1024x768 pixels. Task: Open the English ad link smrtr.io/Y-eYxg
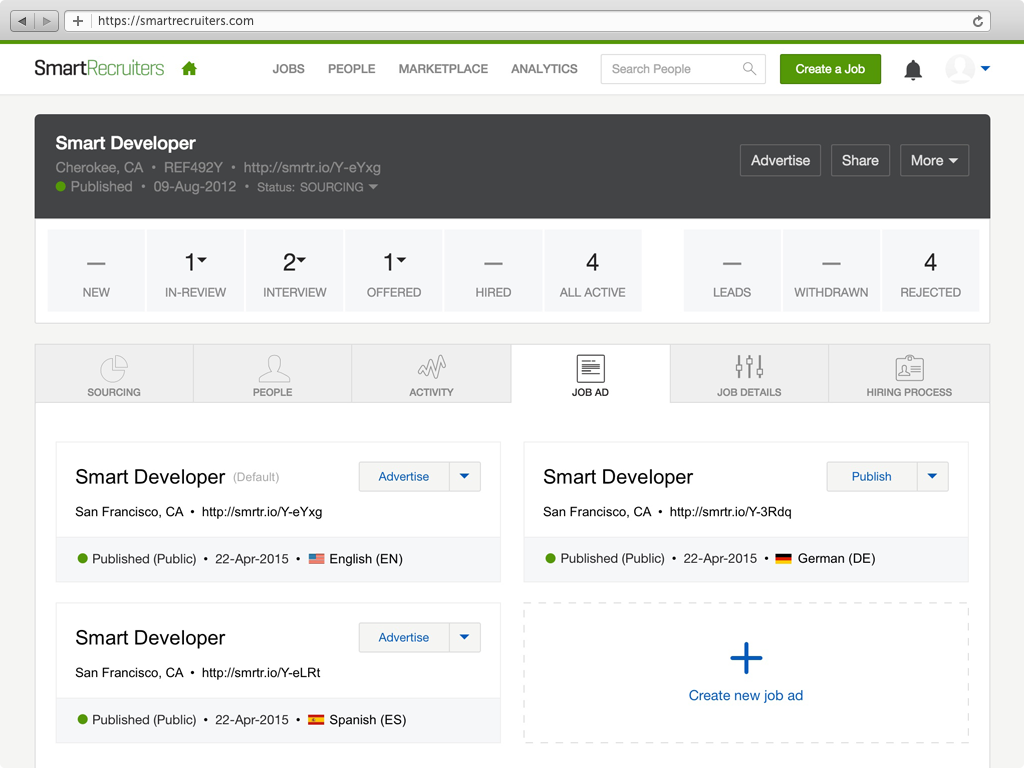[x=262, y=512]
